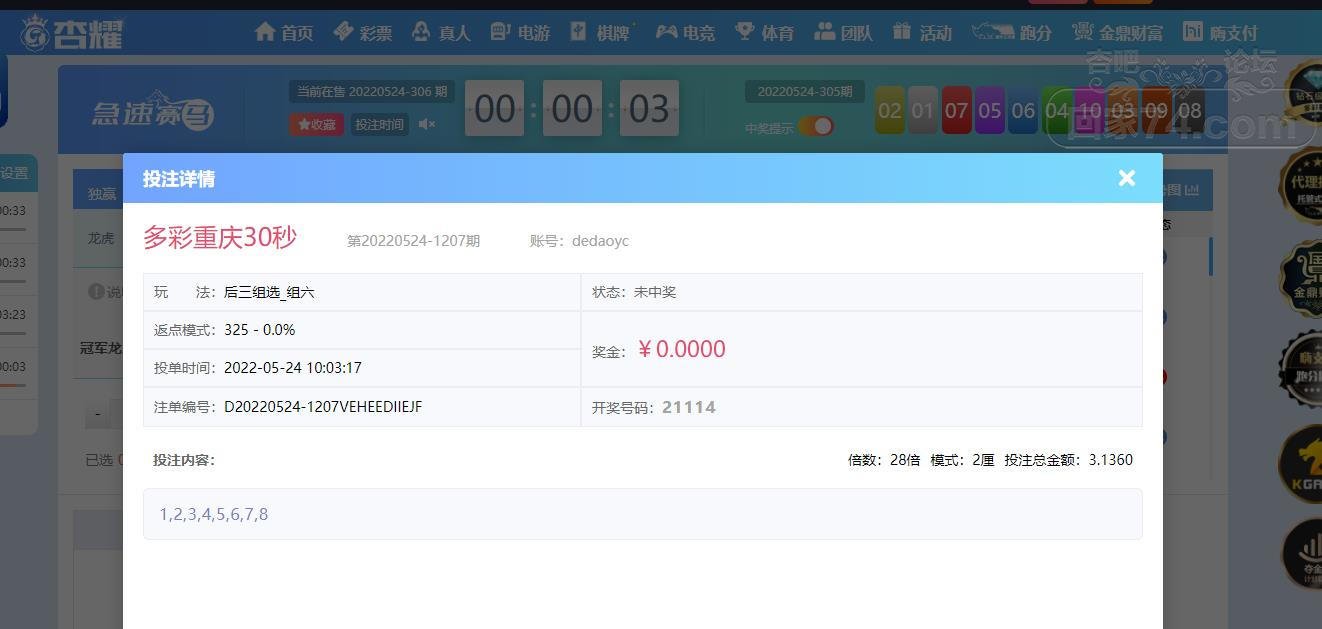Click the issue 第20220524-1207期 text

click(413, 241)
